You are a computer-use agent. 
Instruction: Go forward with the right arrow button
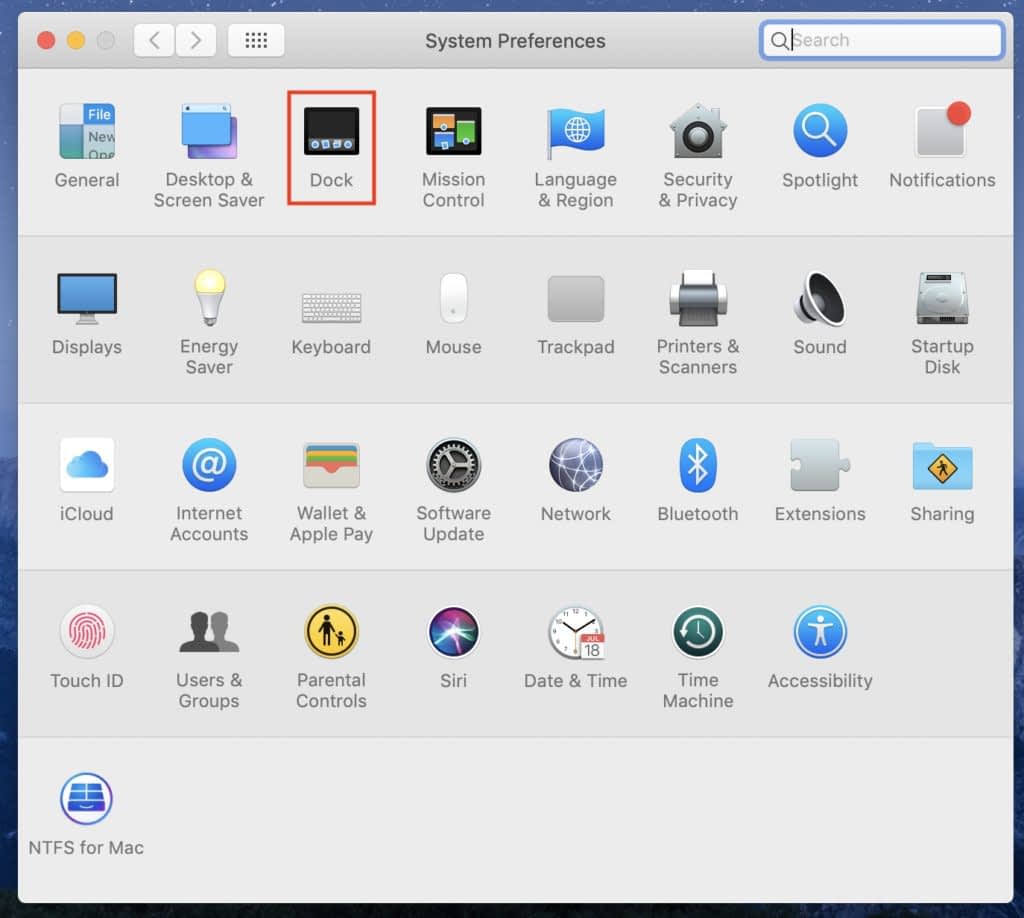point(195,40)
